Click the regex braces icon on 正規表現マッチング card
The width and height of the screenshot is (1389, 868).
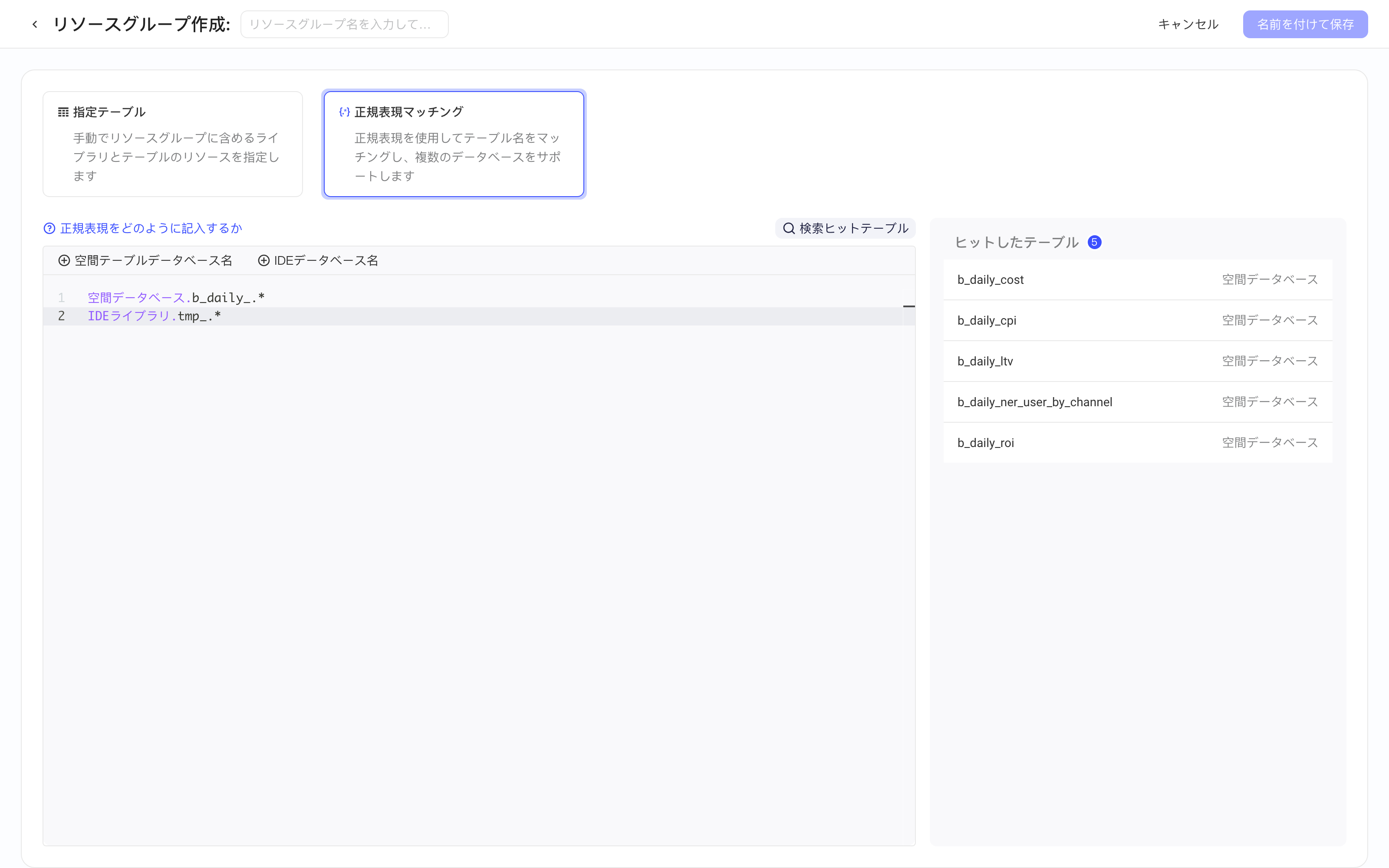pyautogui.click(x=344, y=112)
